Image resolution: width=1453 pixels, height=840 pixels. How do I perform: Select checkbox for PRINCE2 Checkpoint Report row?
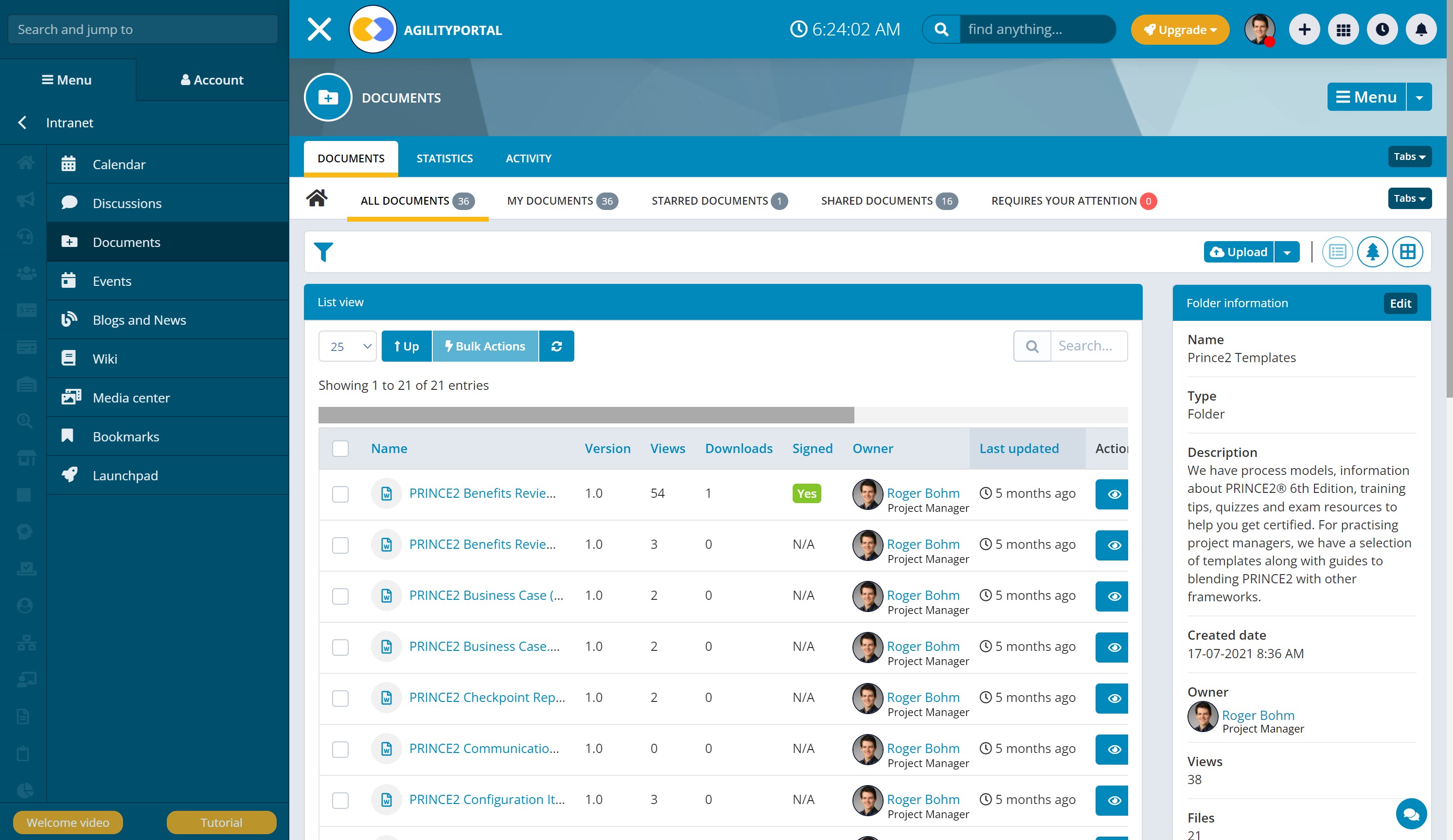click(x=340, y=698)
